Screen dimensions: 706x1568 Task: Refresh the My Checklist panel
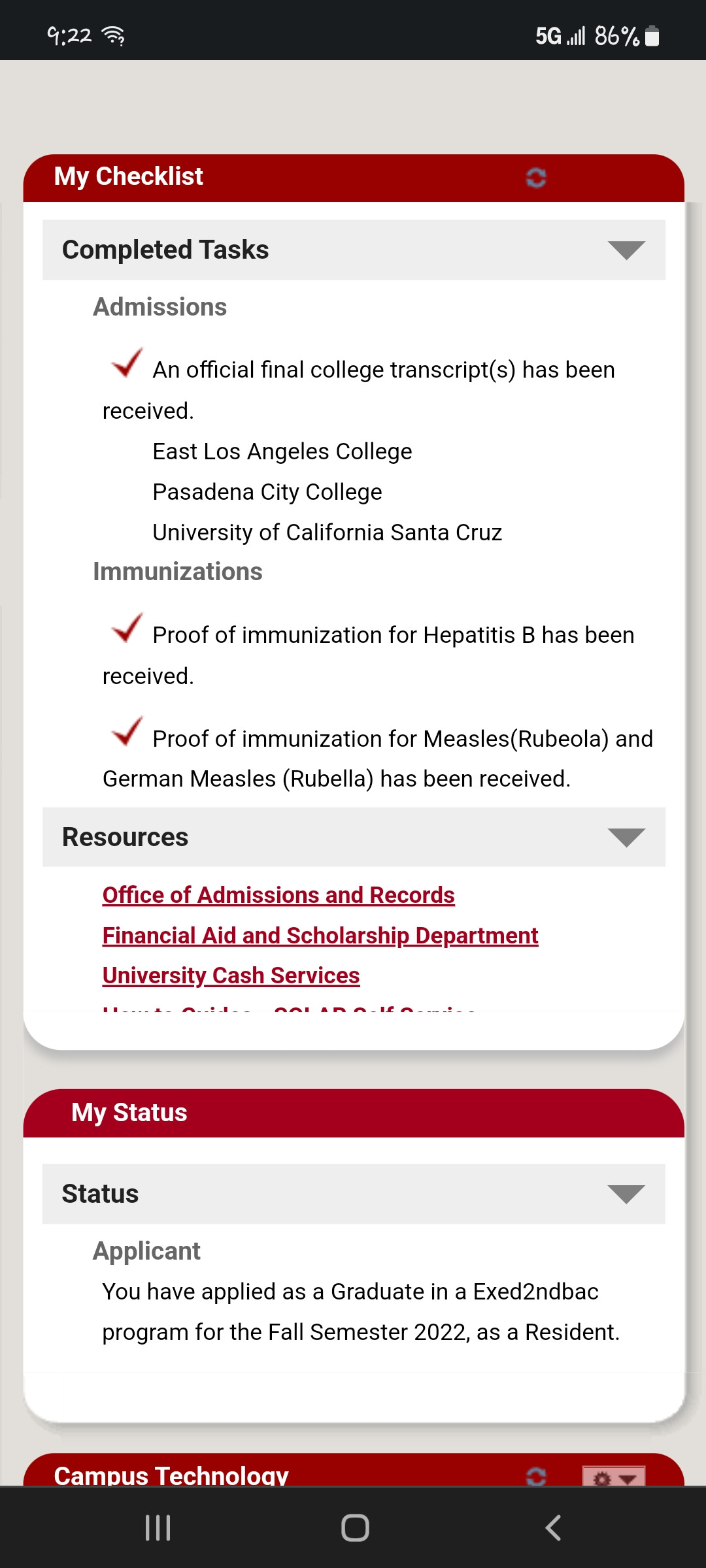536,177
